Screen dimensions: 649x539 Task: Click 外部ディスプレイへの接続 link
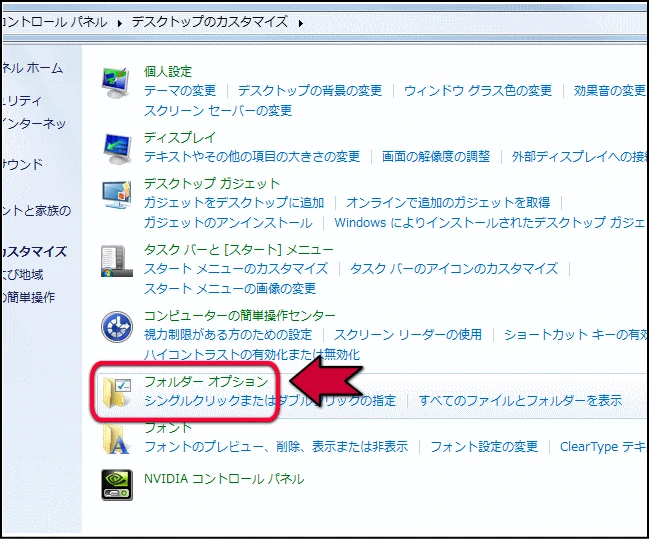(x=579, y=156)
